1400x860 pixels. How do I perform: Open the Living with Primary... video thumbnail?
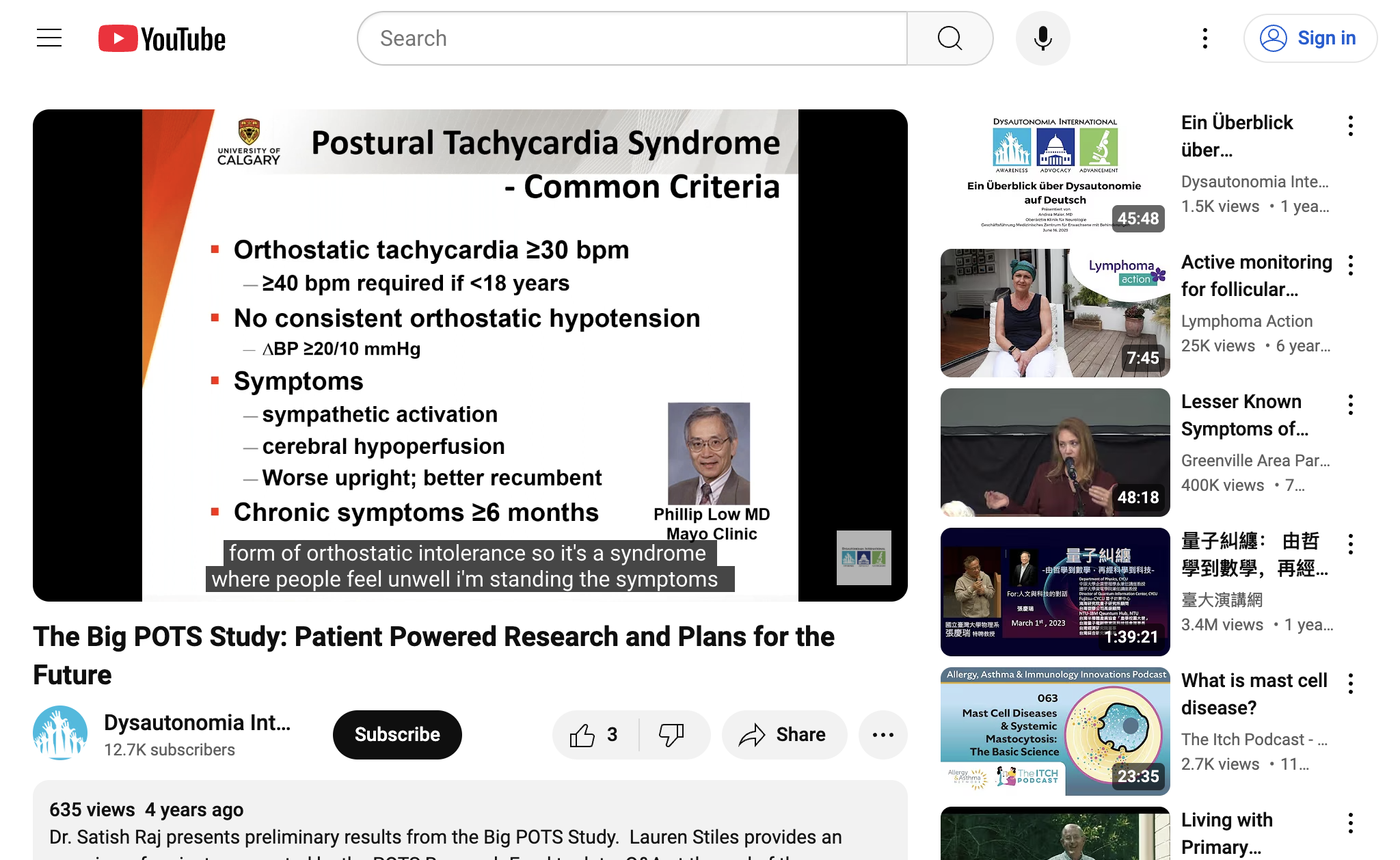click(1055, 833)
